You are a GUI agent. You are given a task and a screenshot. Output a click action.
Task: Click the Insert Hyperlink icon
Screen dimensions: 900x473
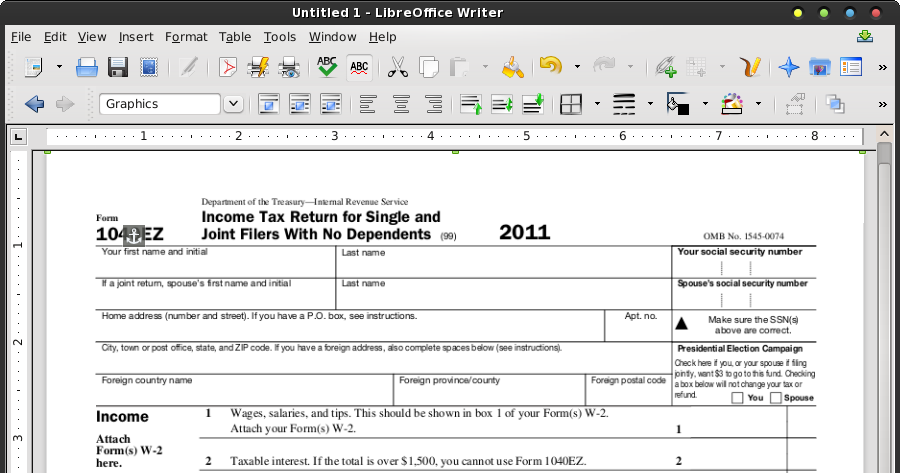point(666,67)
